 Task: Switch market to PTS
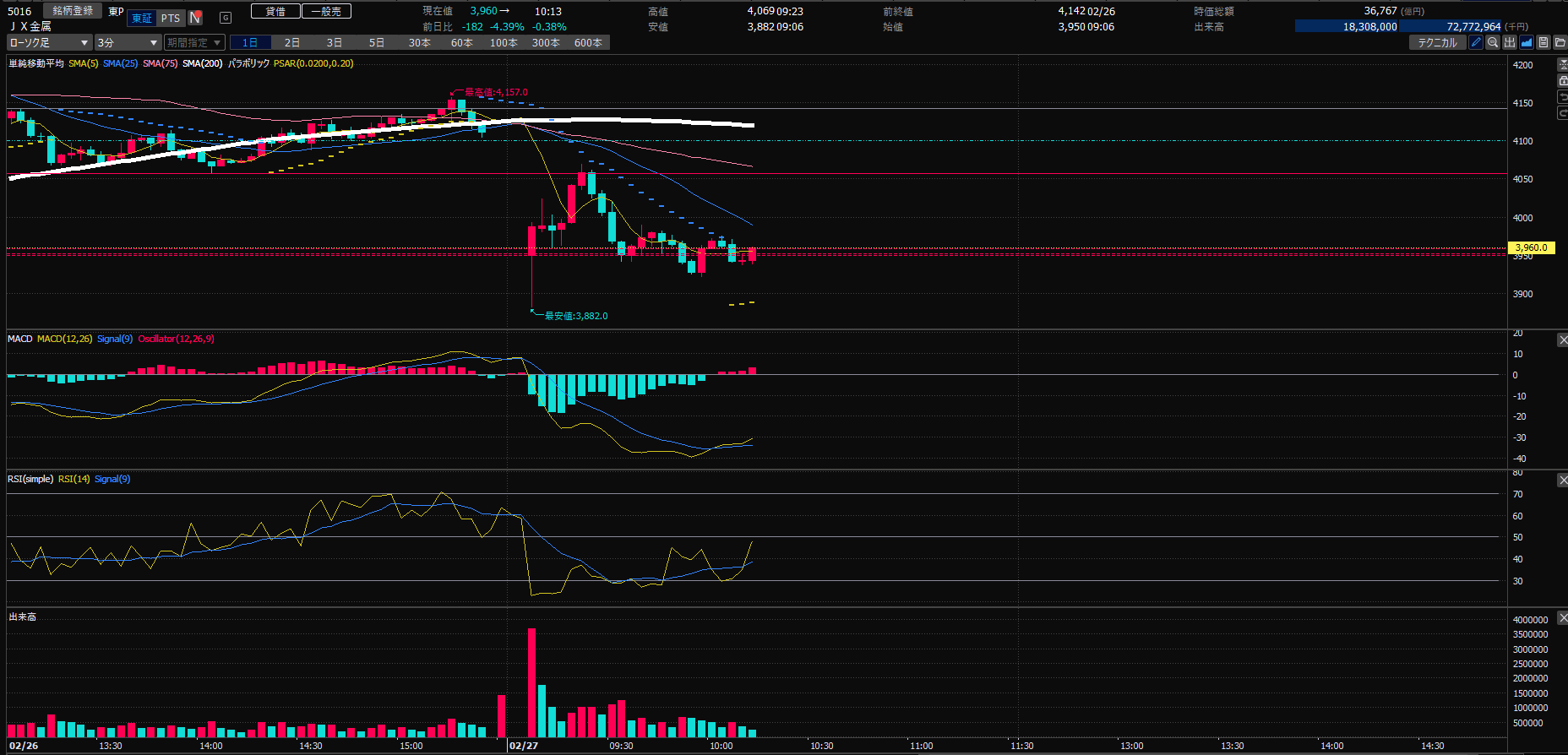(x=171, y=18)
